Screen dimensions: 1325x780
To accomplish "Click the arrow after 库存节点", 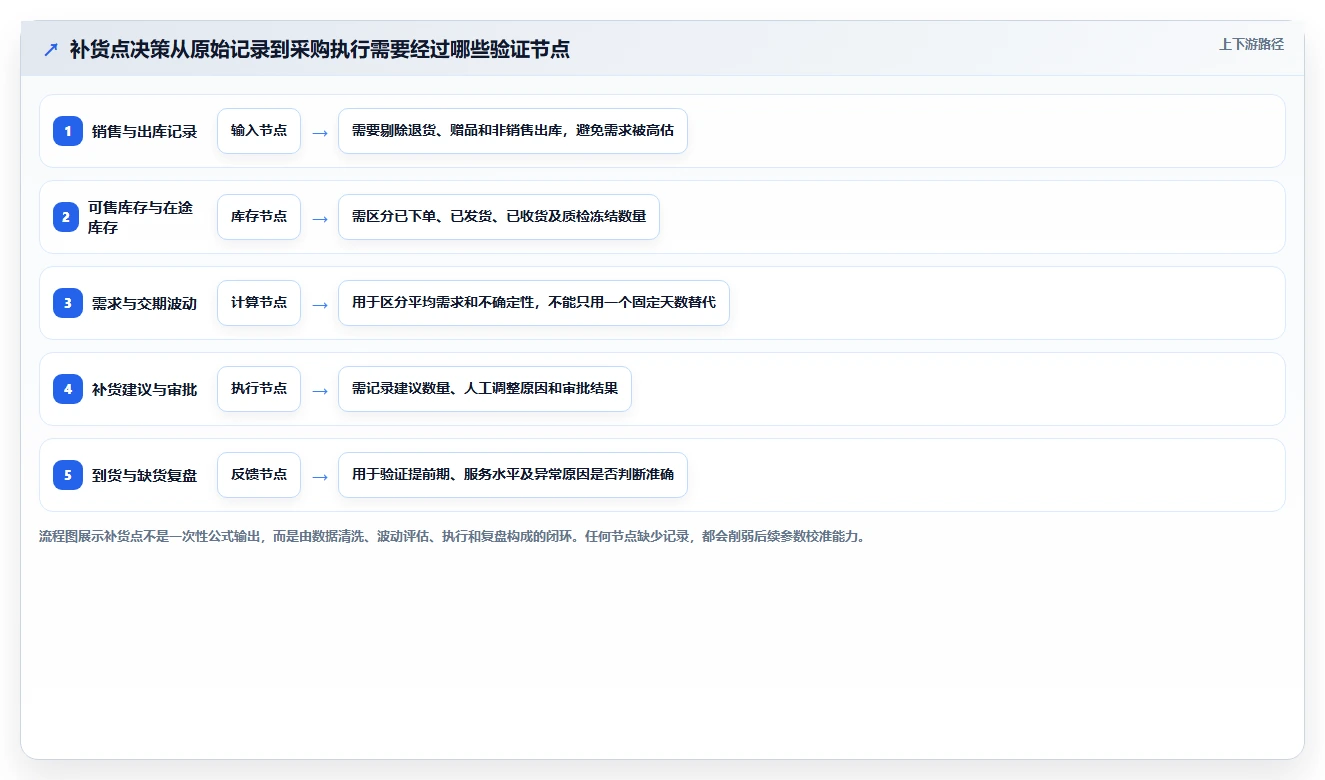I will (320, 218).
